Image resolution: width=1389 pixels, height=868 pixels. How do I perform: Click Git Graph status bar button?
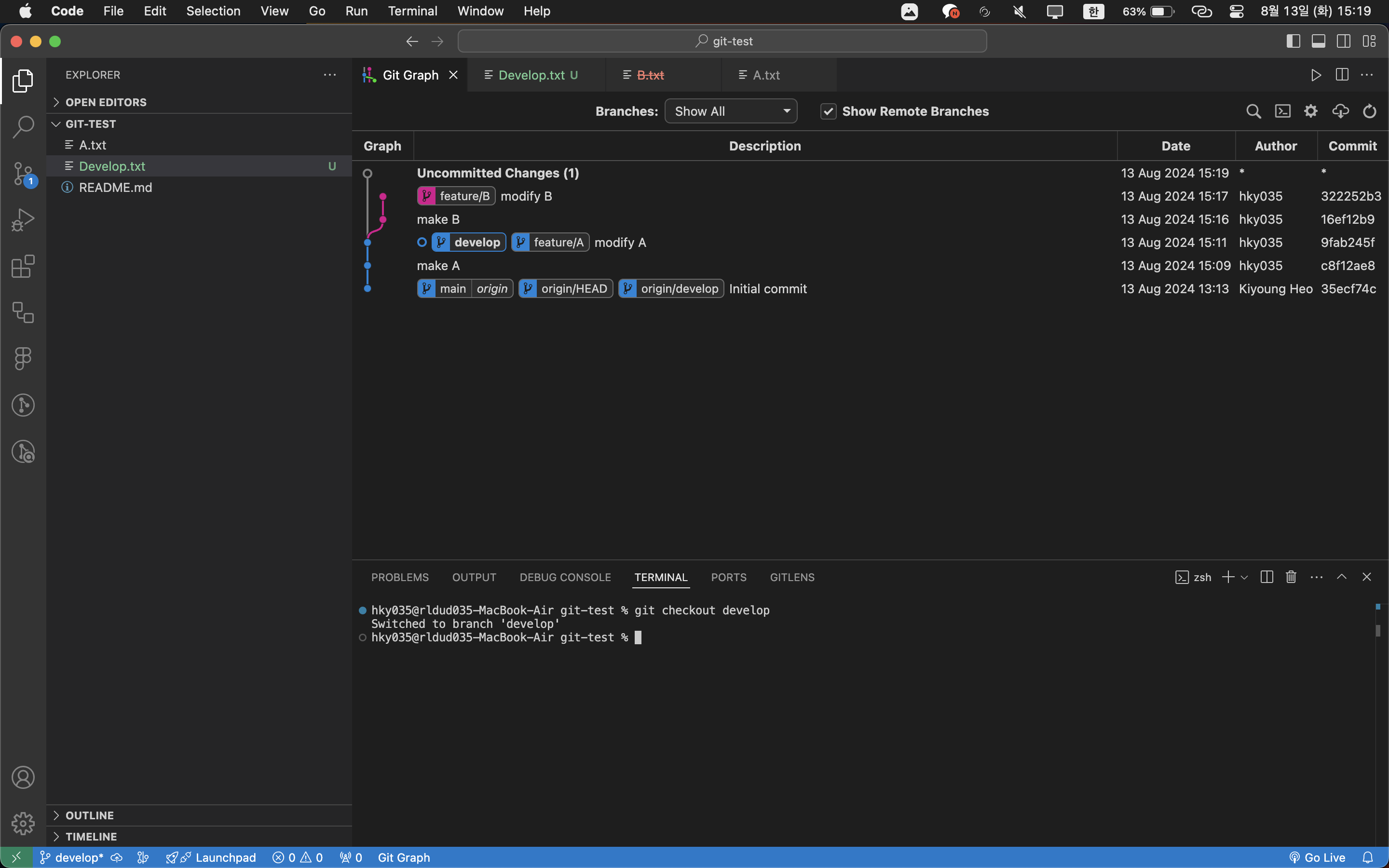pos(404,858)
